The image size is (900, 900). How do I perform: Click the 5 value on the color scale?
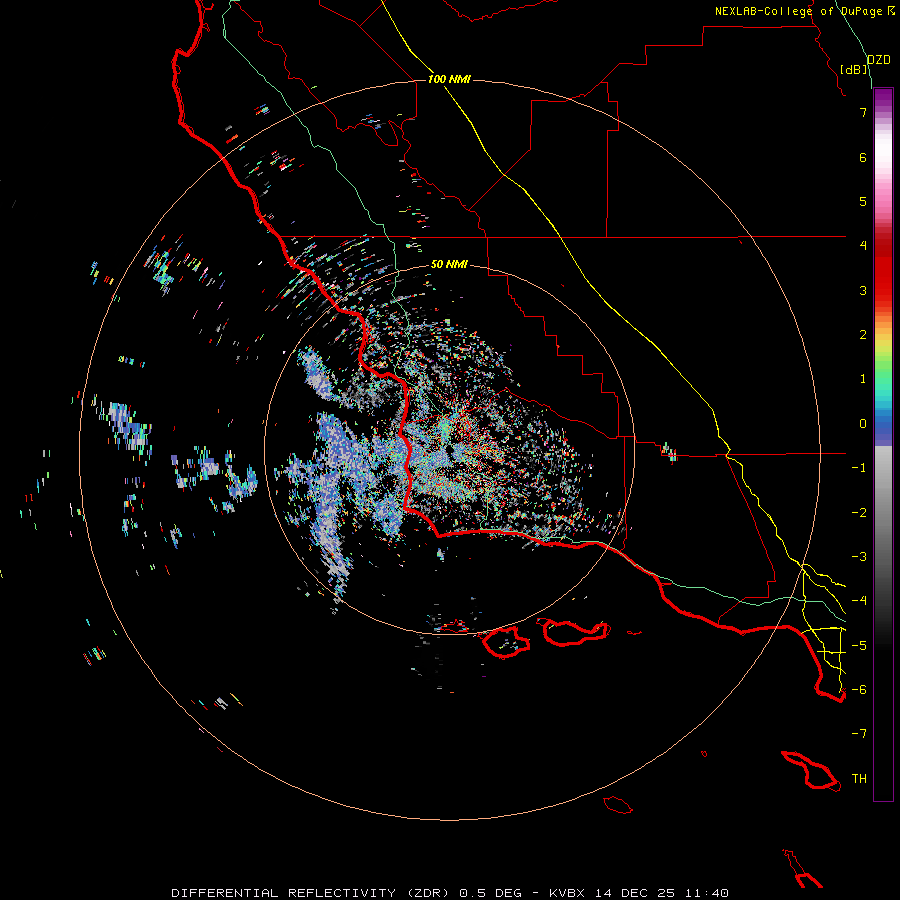tap(863, 201)
